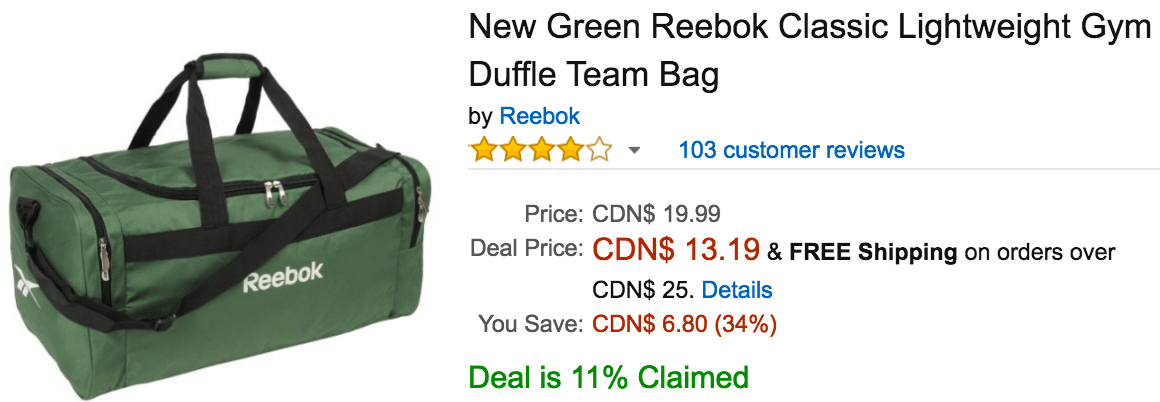Expand the star rating dropdown arrow
The width and height of the screenshot is (1160, 402).
click(x=633, y=151)
